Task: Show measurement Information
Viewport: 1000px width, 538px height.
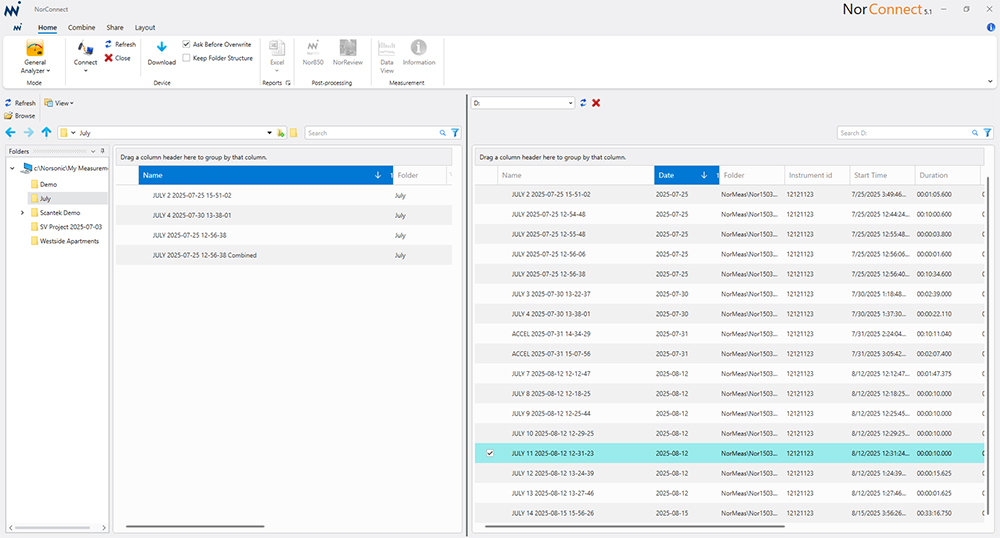Action: 418,53
